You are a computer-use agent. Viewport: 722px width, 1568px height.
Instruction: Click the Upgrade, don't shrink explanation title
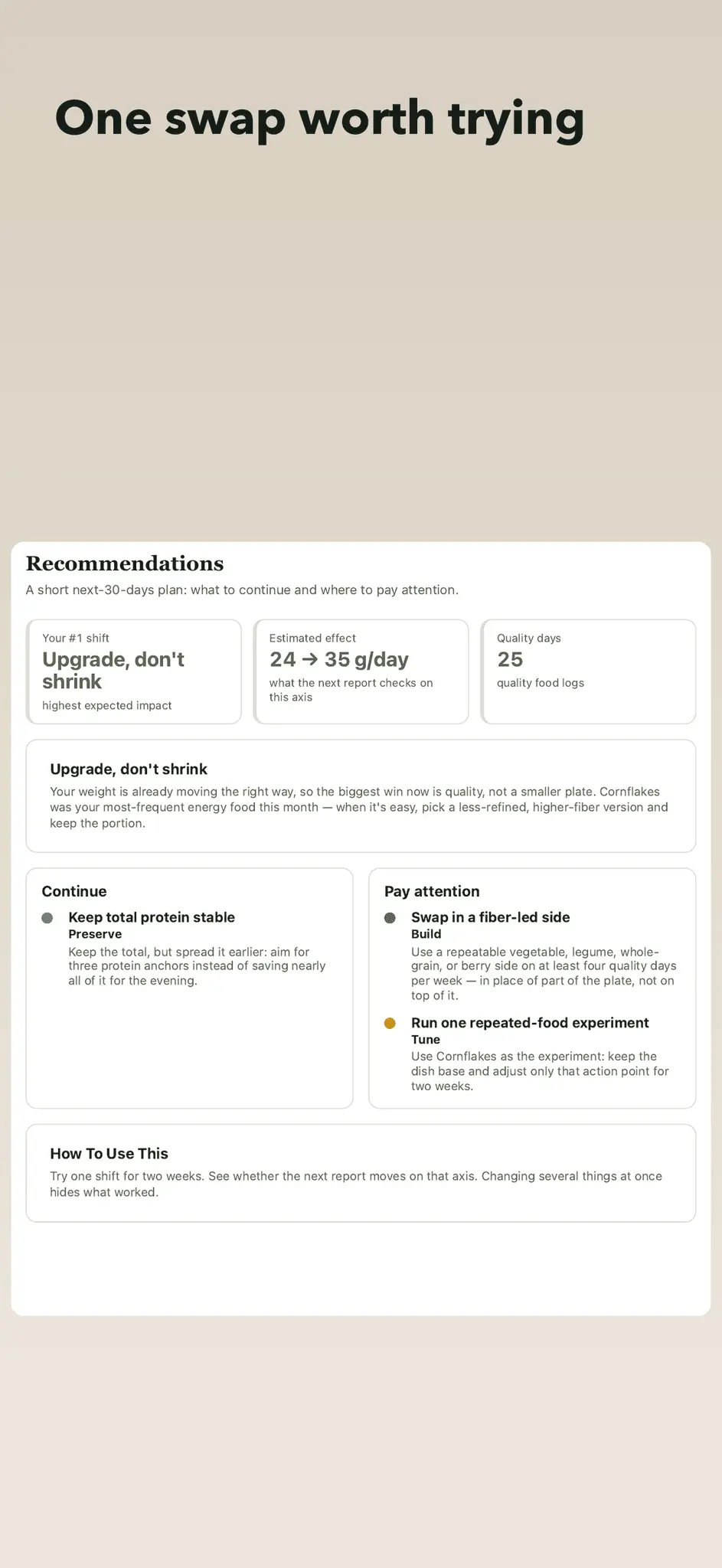tap(129, 769)
